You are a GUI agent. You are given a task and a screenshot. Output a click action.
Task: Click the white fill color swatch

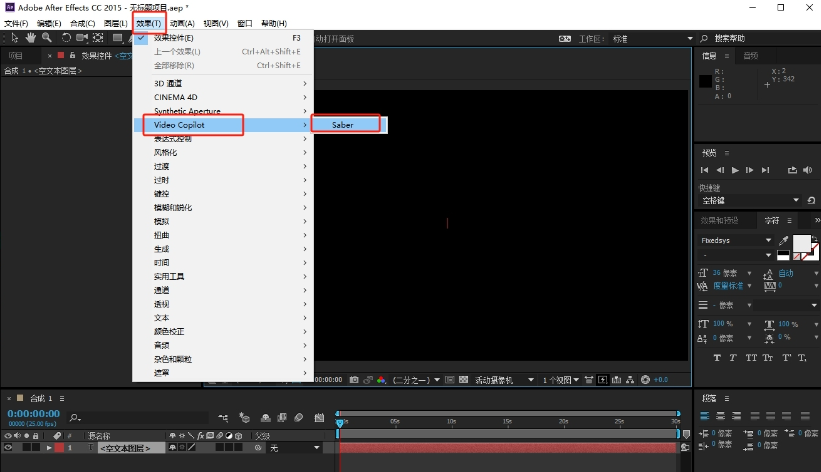pos(802,243)
